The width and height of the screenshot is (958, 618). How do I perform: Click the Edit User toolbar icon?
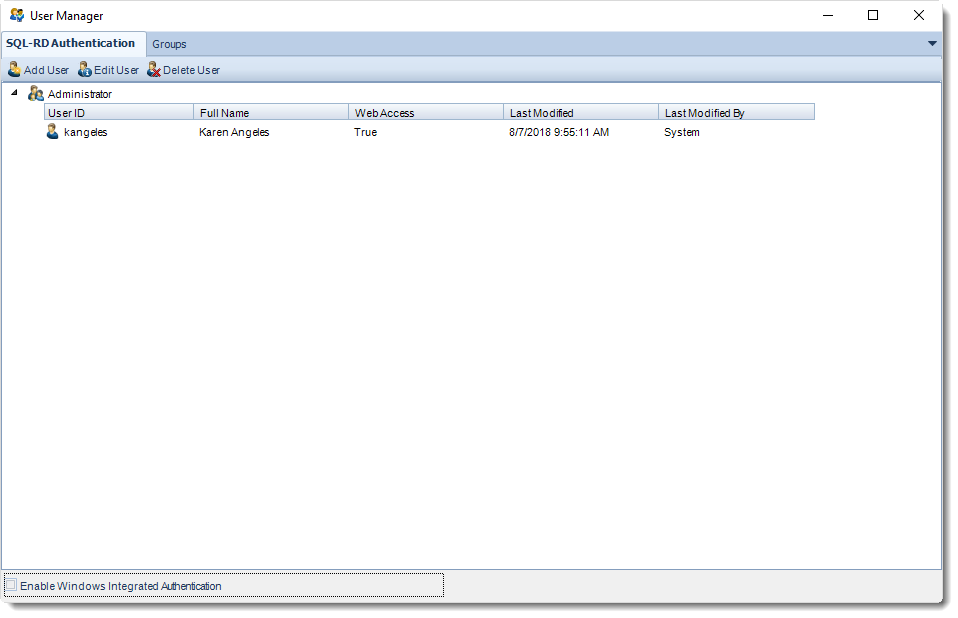(x=85, y=70)
